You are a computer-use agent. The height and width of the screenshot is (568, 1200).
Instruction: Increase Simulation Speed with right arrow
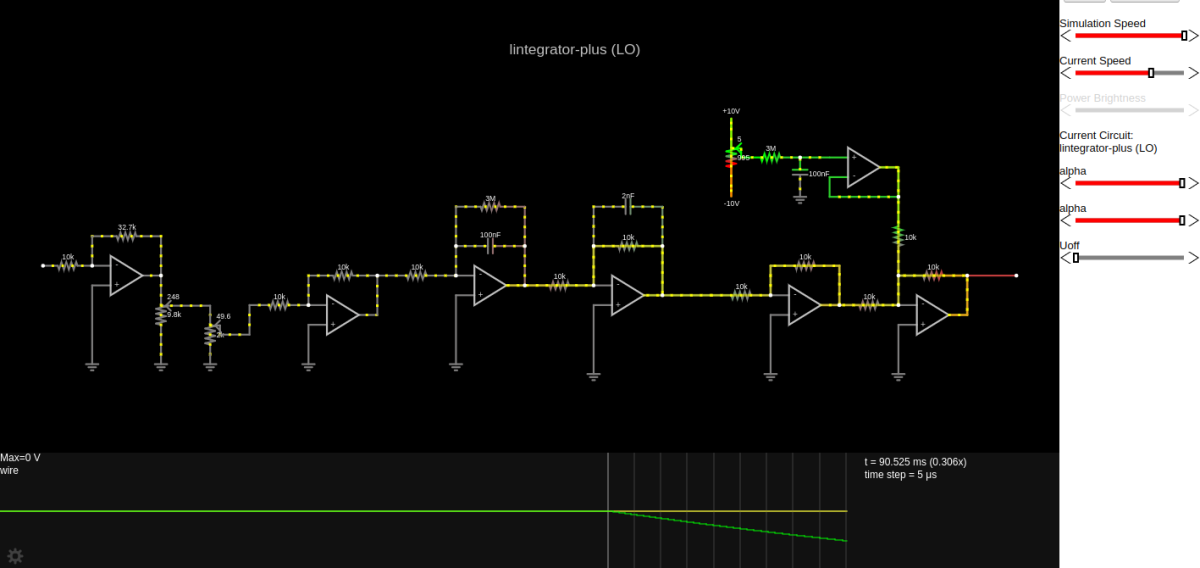(x=1193, y=35)
